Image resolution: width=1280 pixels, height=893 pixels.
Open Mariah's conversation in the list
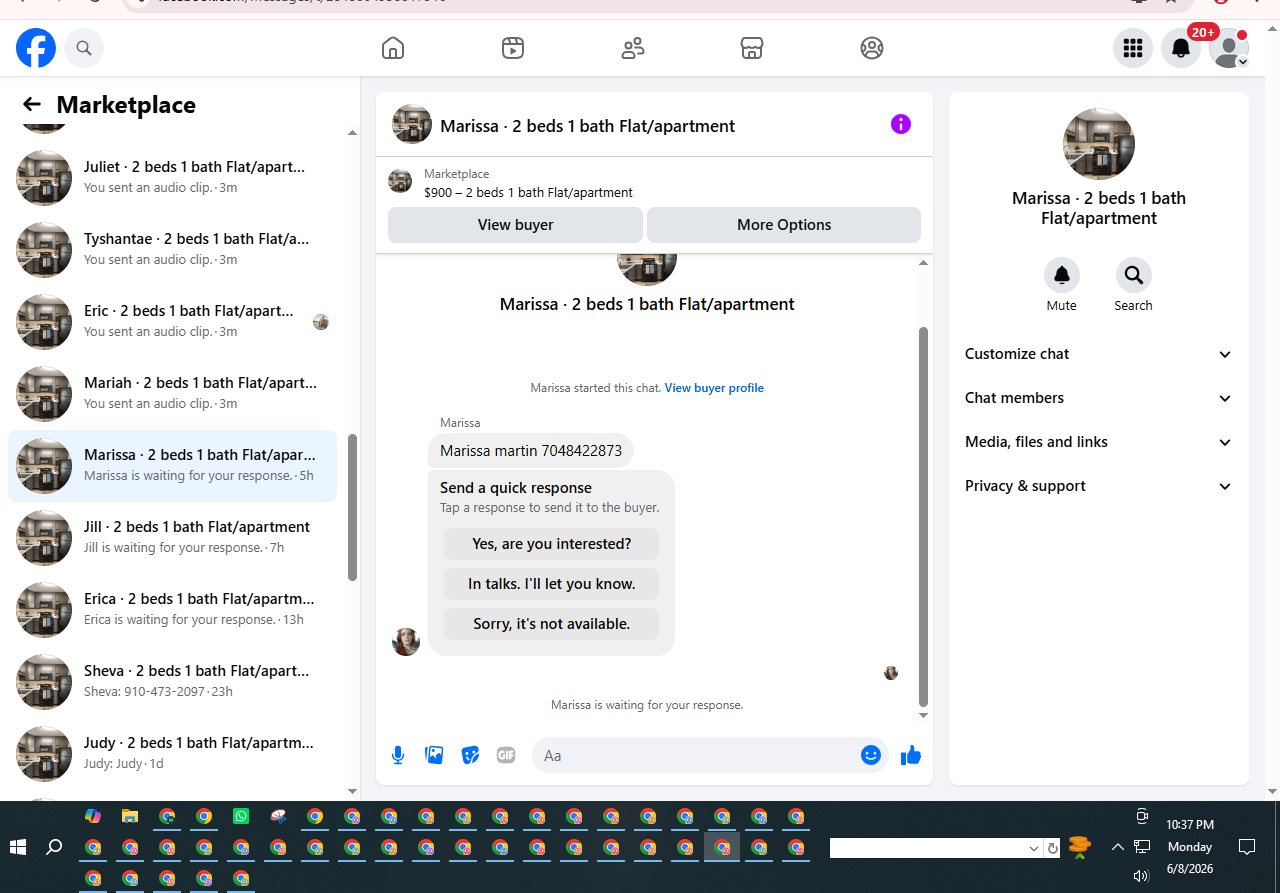point(172,394)
